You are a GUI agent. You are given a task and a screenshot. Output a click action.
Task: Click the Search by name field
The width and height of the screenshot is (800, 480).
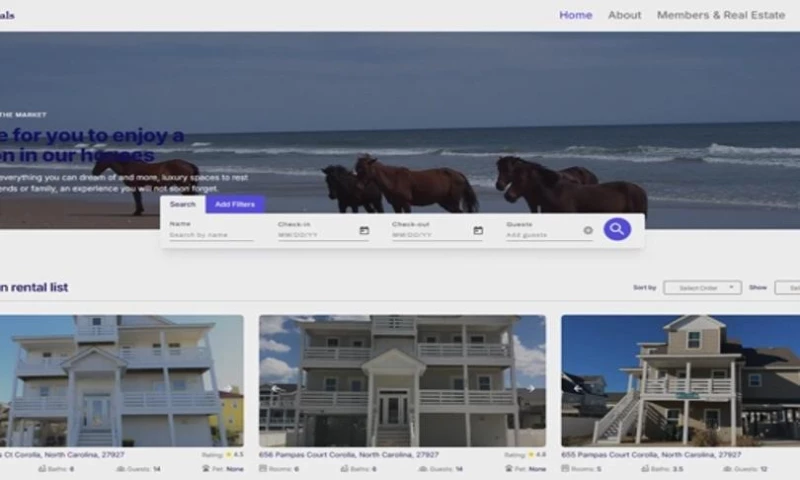(x=211, y=235)
